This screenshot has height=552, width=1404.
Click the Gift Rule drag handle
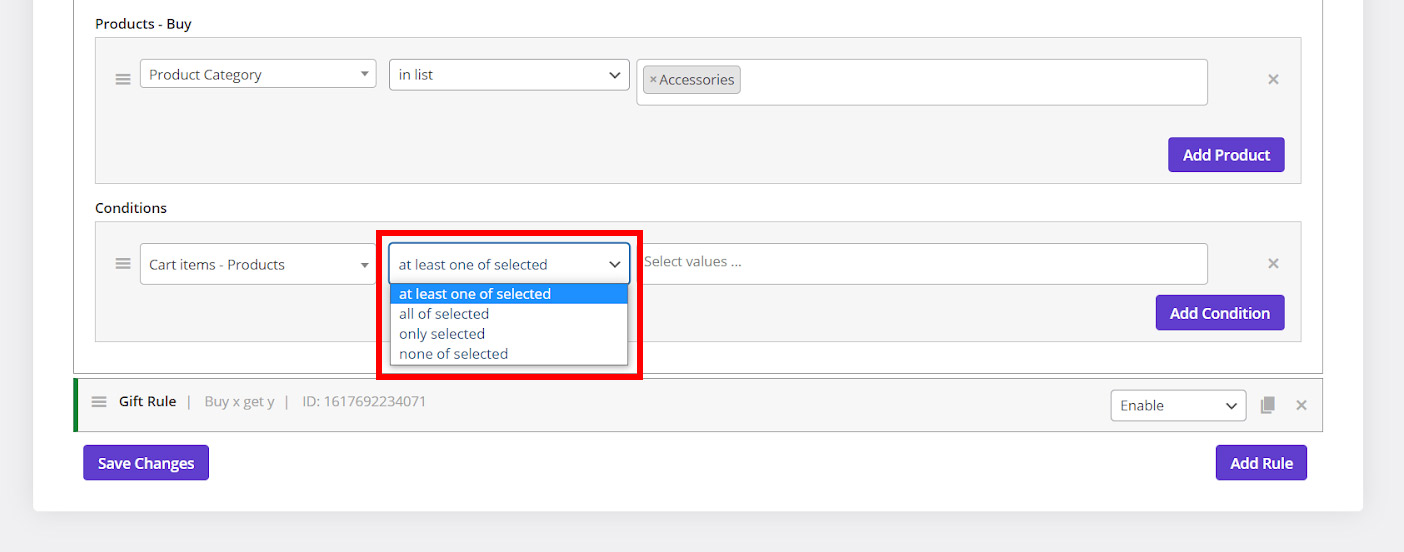coord(99,402)
